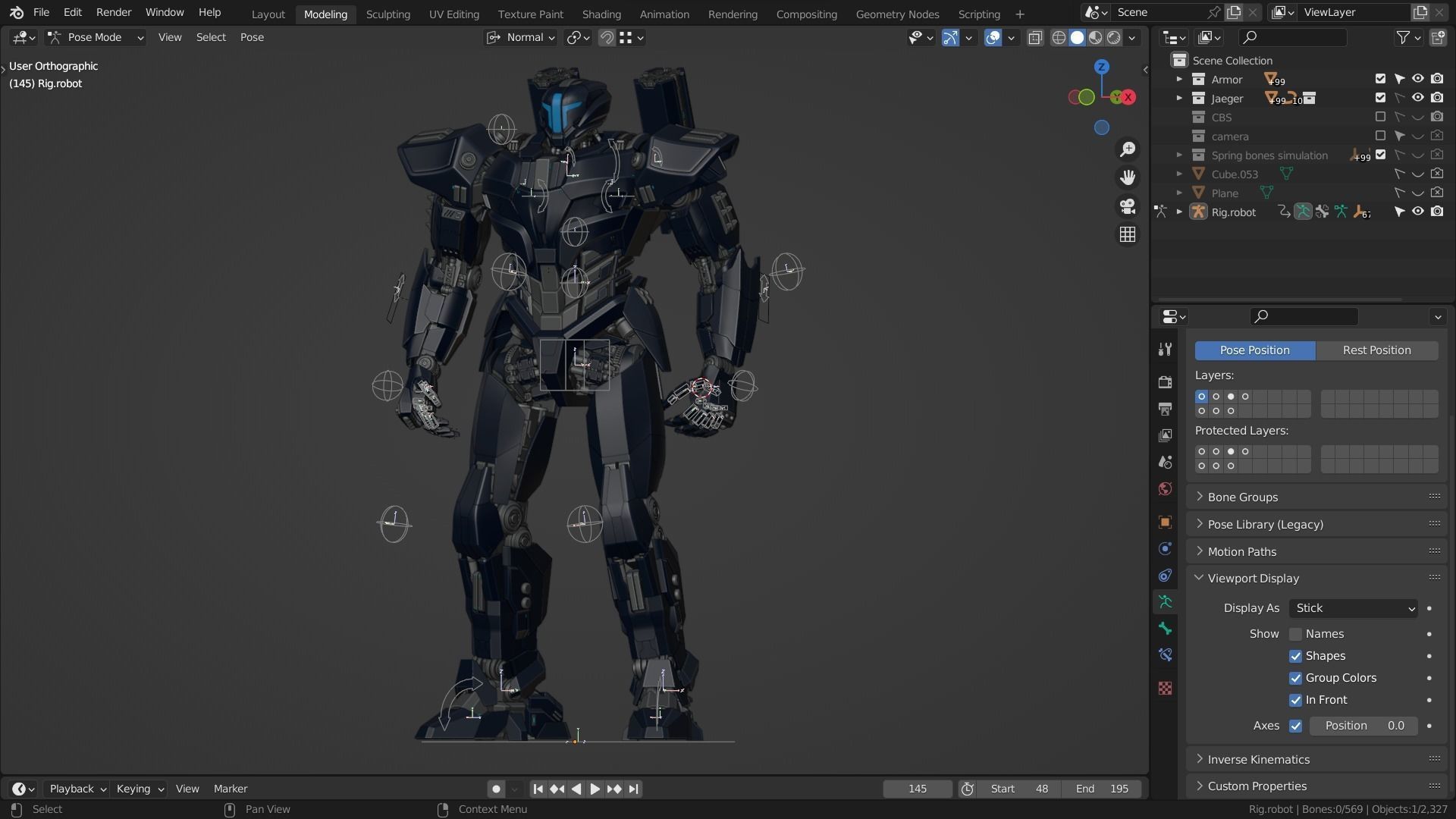Switch to the Sculpting workspace tab
Screen dimensions: 1456x819
[x=388, y=14]
